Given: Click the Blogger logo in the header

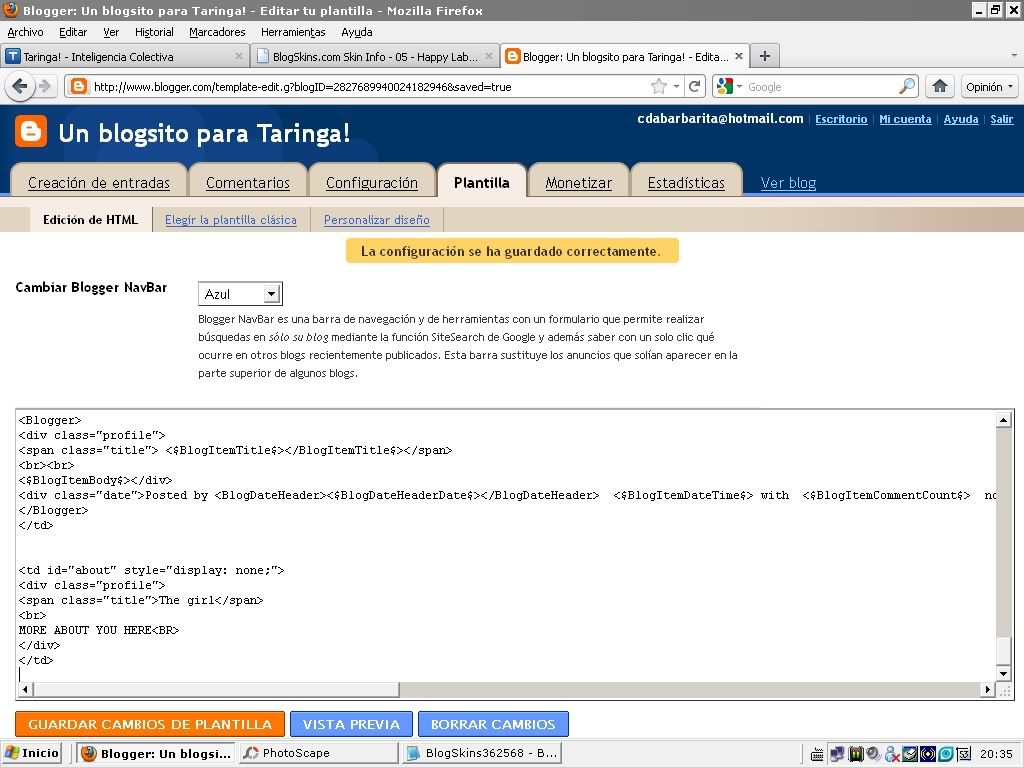Looking at the screenshot, I should pos(31,131).
